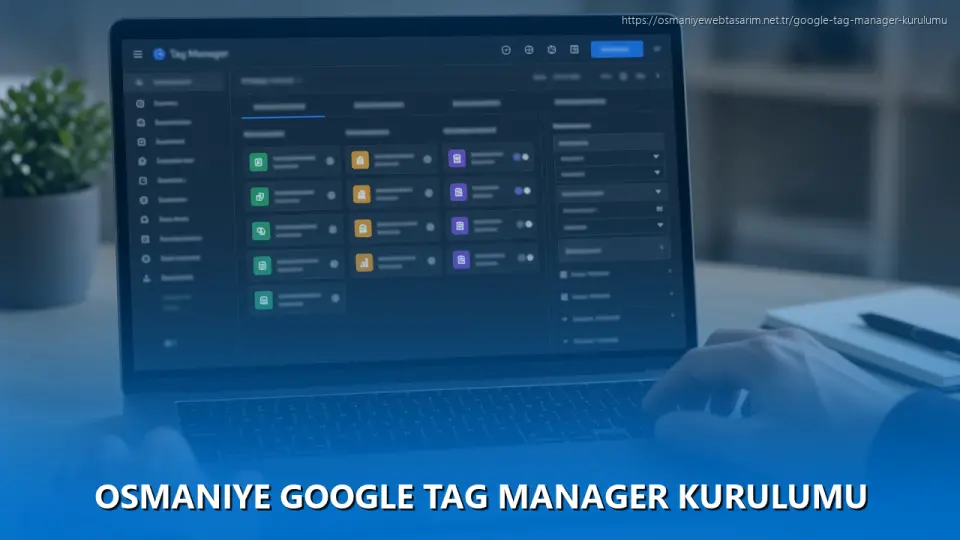Click the OSMANIYE GOOGLE TAG MANAGER KURULUMU title
Viewport: 960px width, 540px height.
[481, 497]
